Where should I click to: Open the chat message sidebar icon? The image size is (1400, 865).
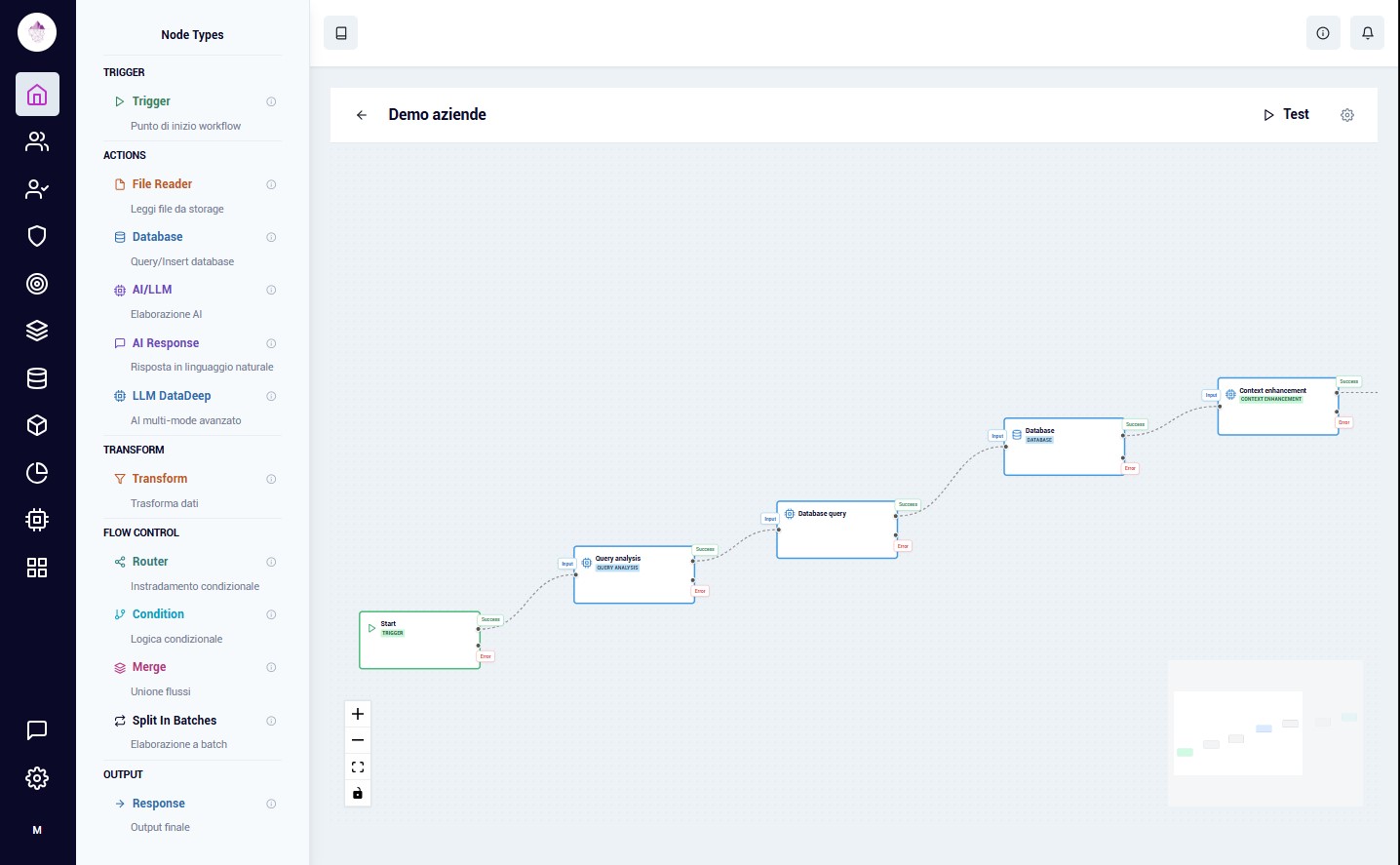point(37,730)
